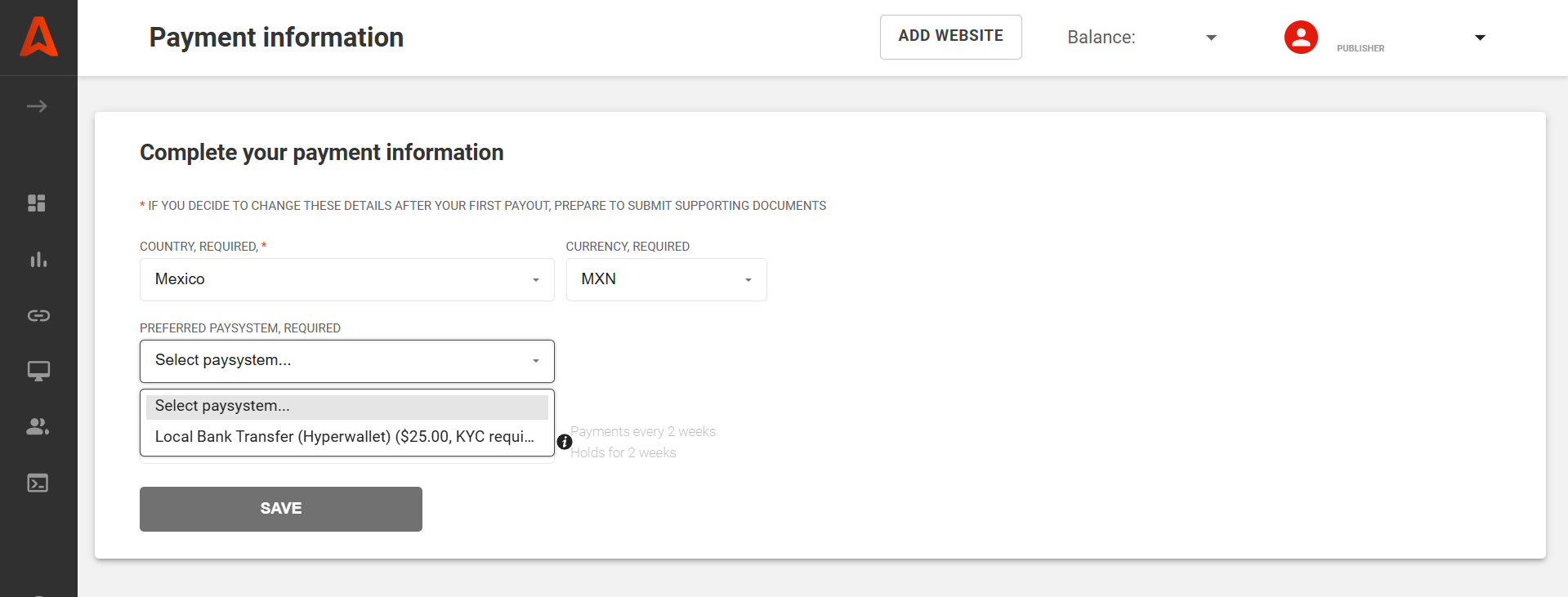Click the red user avatar icon
The width and height of the screenshot is (1568, 597).
(x=1300, y=38)
